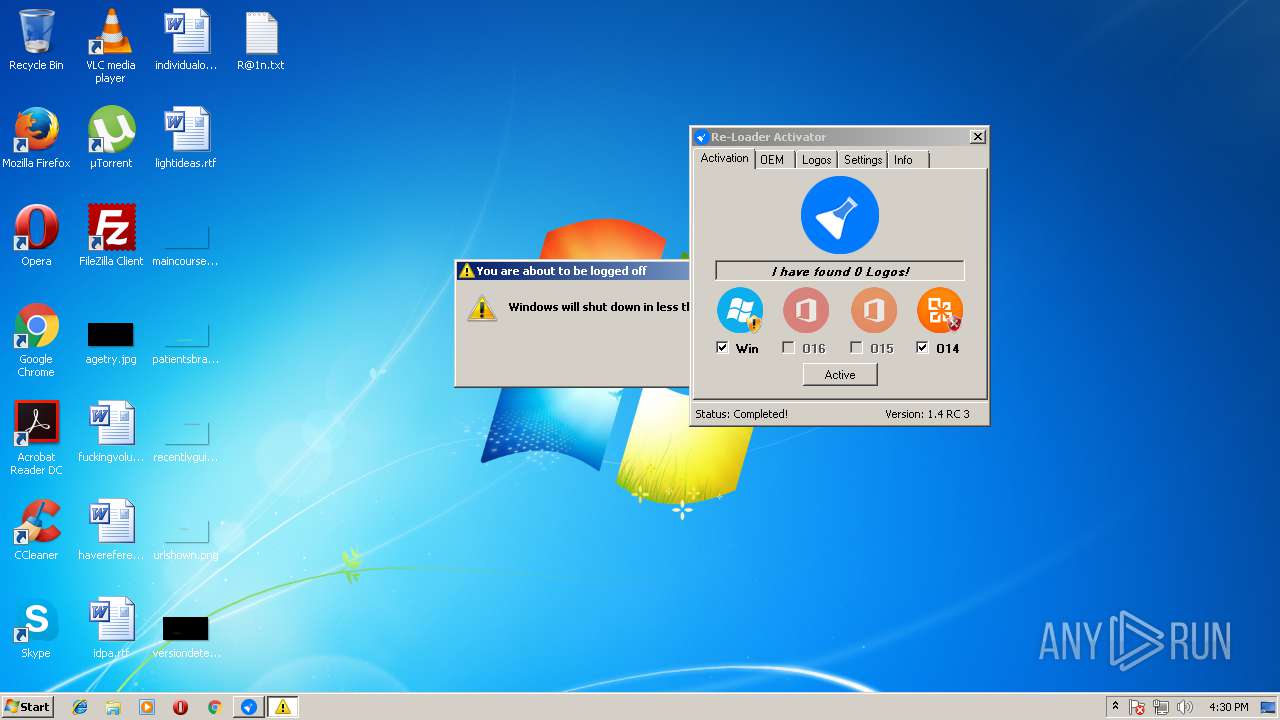The image size is (1280, 720).
Task: Select the Office 2016 icon
Action: pyautogui.click(x=806, y=311)
